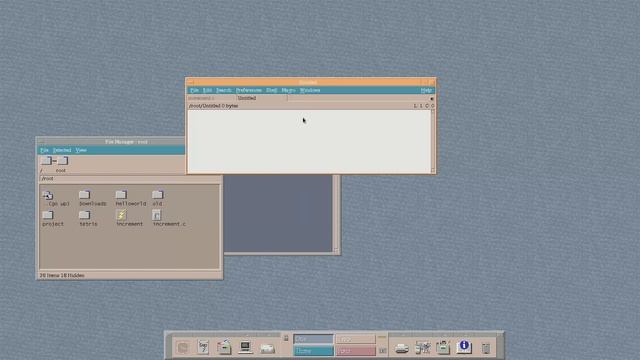Open View menu in File Manager
The width and height of the screenshot is (640, 360).
pos(81,150)
